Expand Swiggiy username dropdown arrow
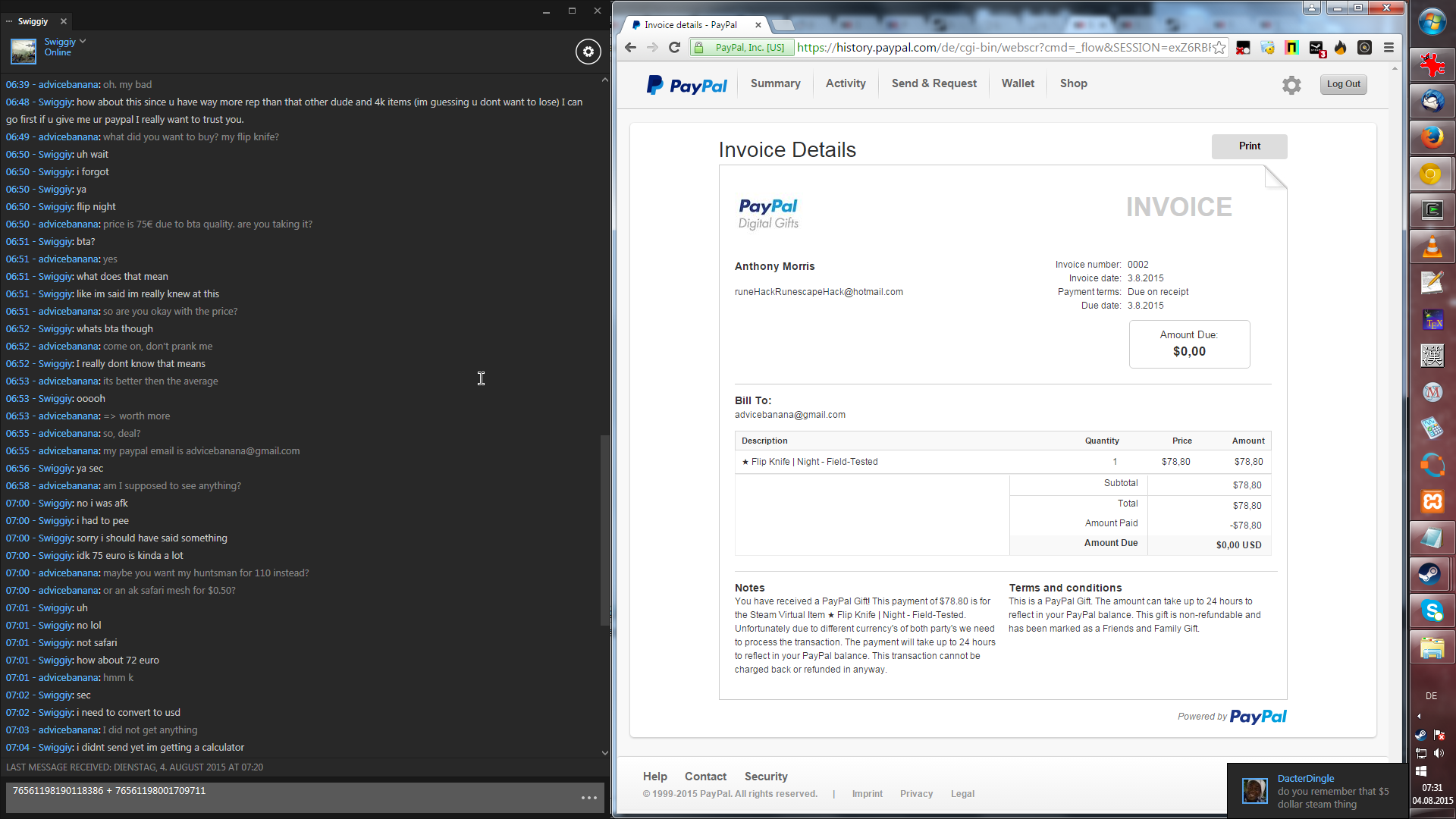 click(x=83, y=42)
